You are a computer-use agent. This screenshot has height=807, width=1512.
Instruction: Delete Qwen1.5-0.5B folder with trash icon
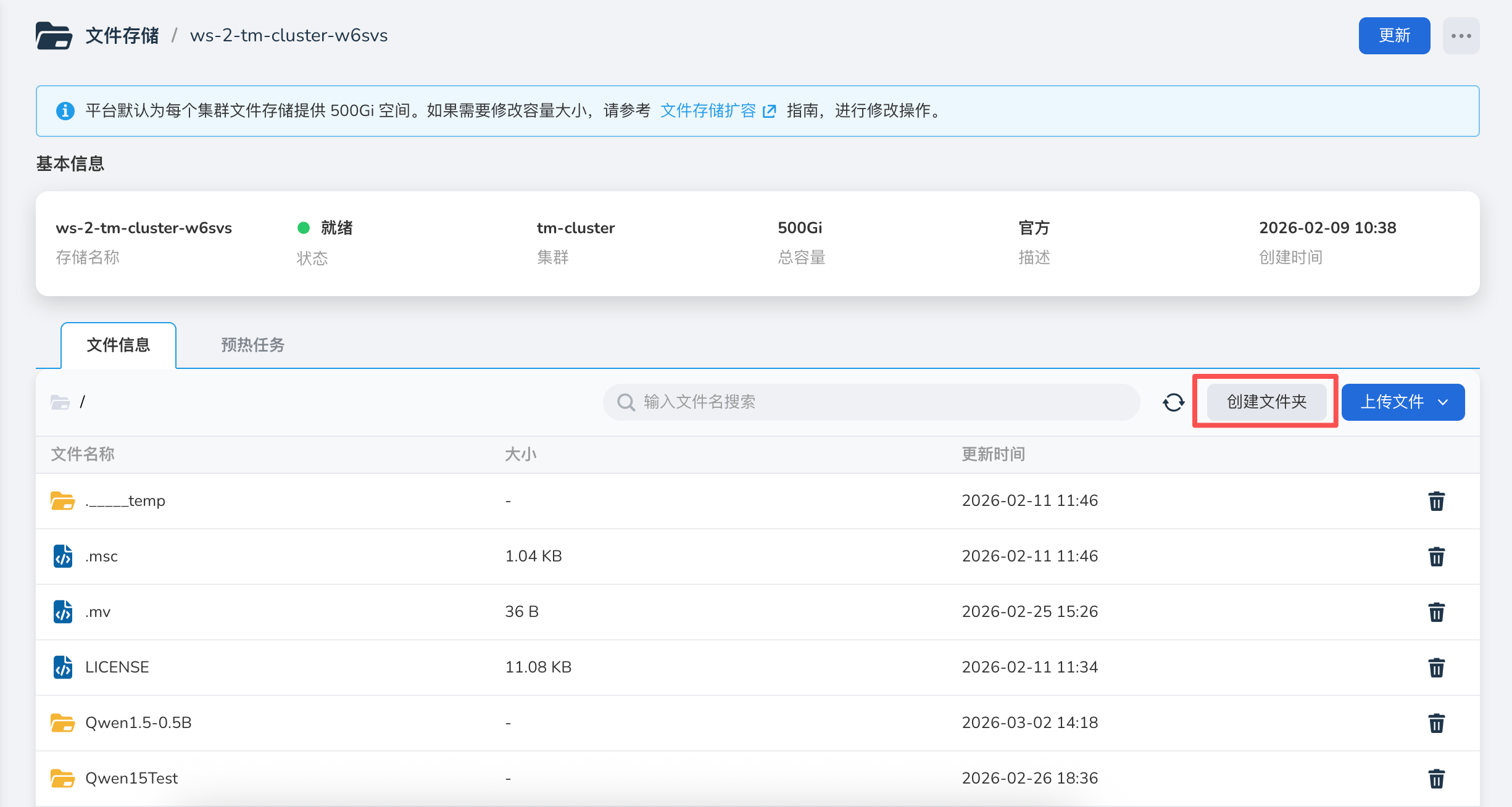[1436, 723]
